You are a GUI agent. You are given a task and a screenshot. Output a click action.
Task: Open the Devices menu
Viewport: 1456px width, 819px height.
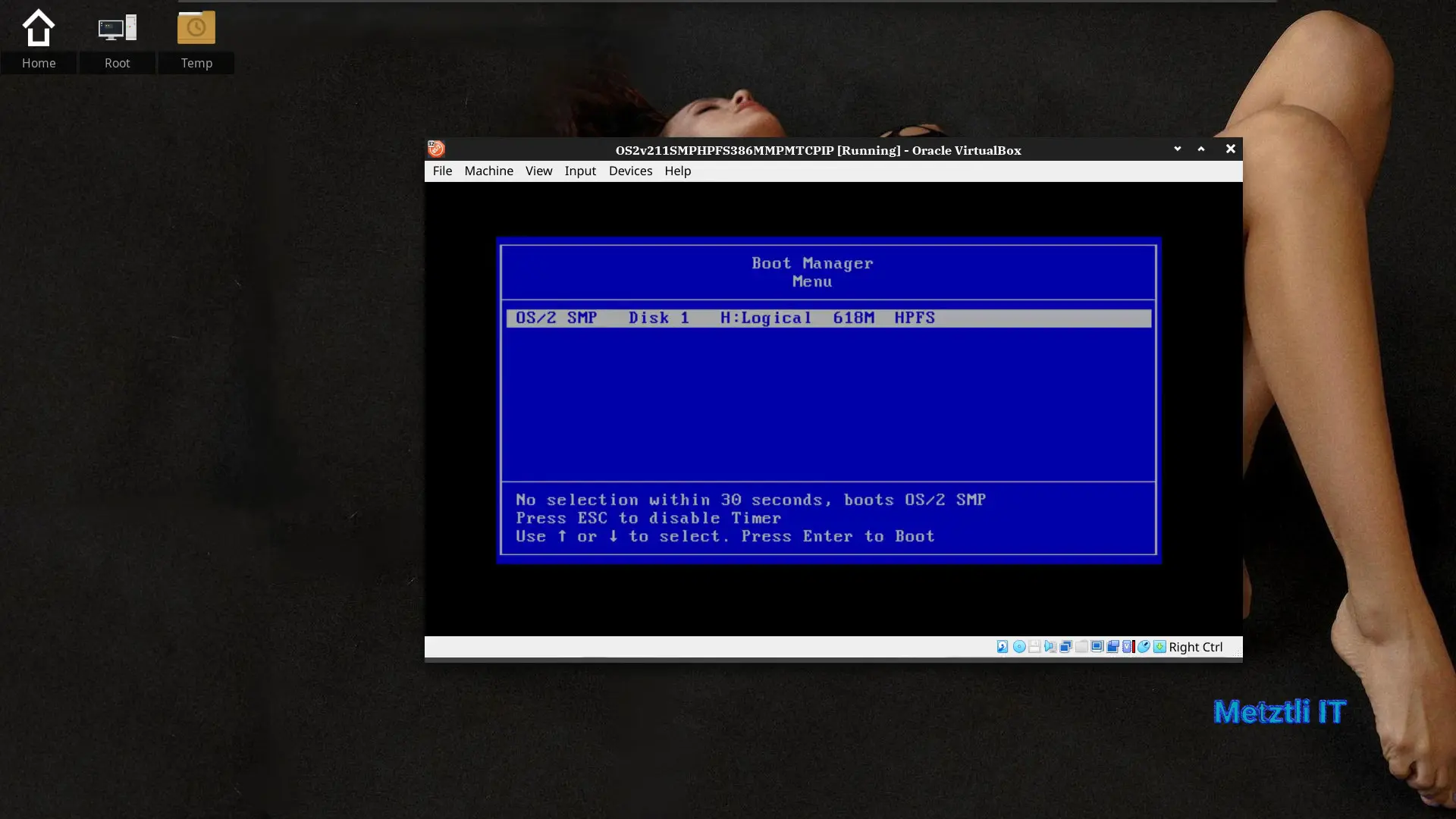pos(630,171)
